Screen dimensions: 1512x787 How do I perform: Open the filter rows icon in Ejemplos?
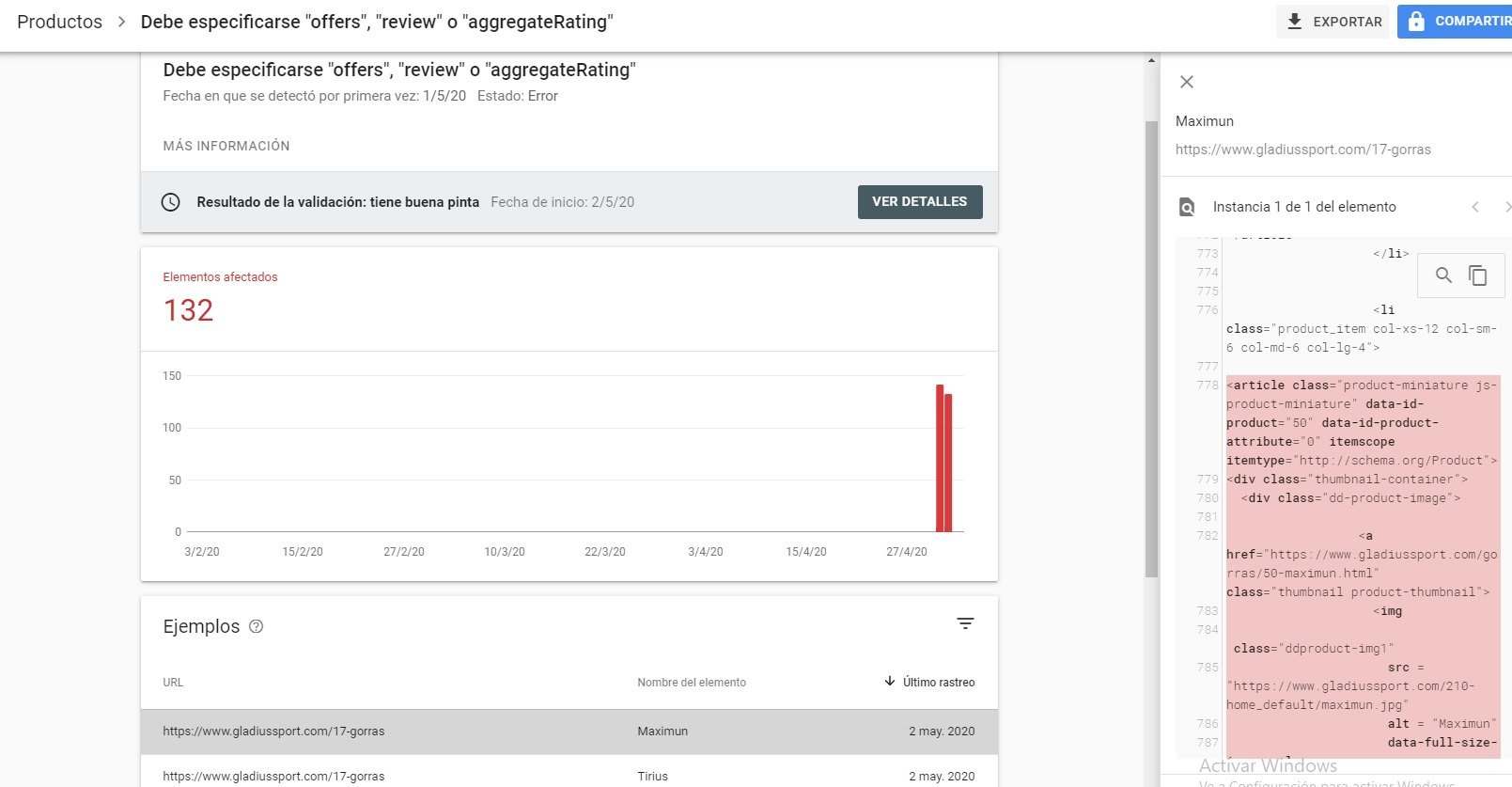click(965, 623)
